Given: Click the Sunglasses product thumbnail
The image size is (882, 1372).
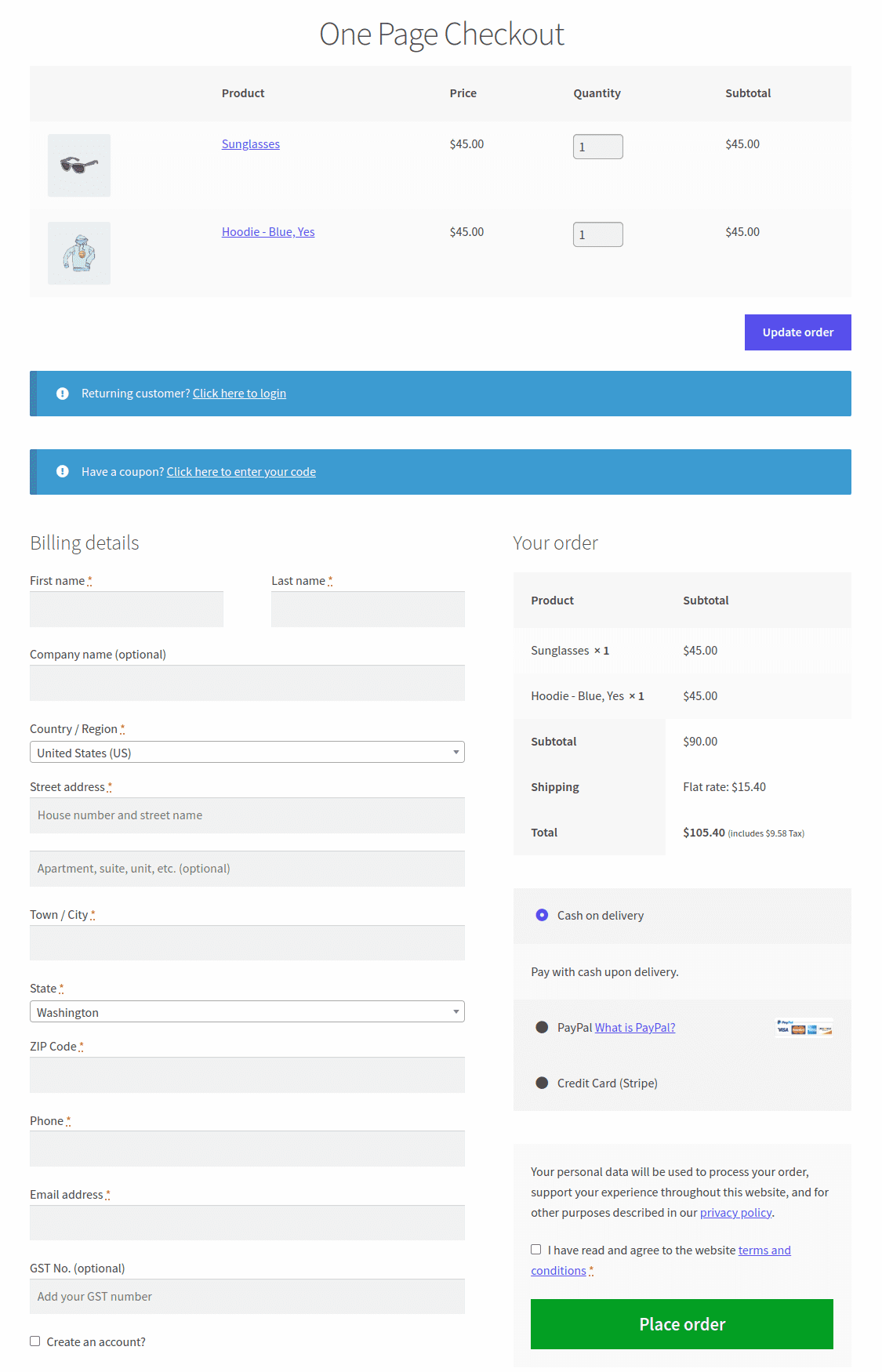Looking at the screenshot, I should tap(79, 165).
